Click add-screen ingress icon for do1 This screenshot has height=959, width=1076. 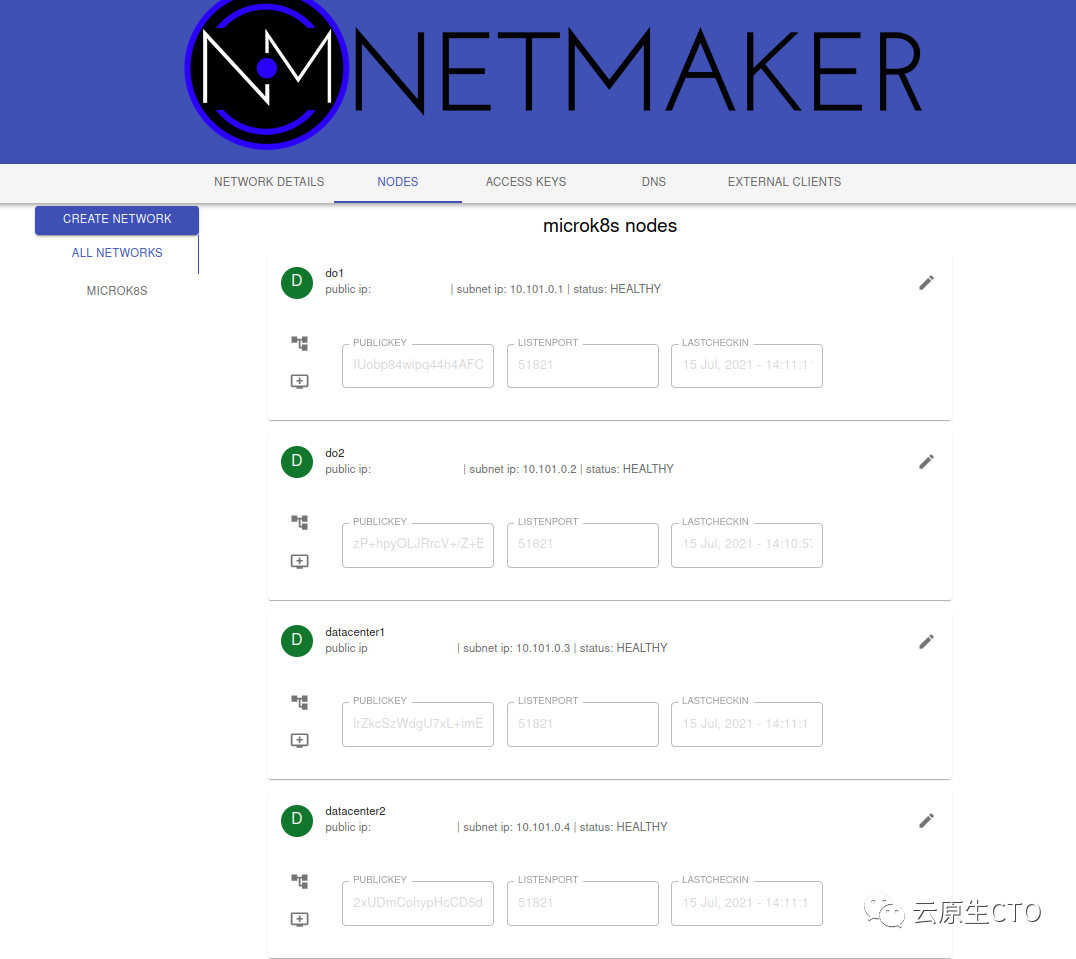(x=299, y=381)
